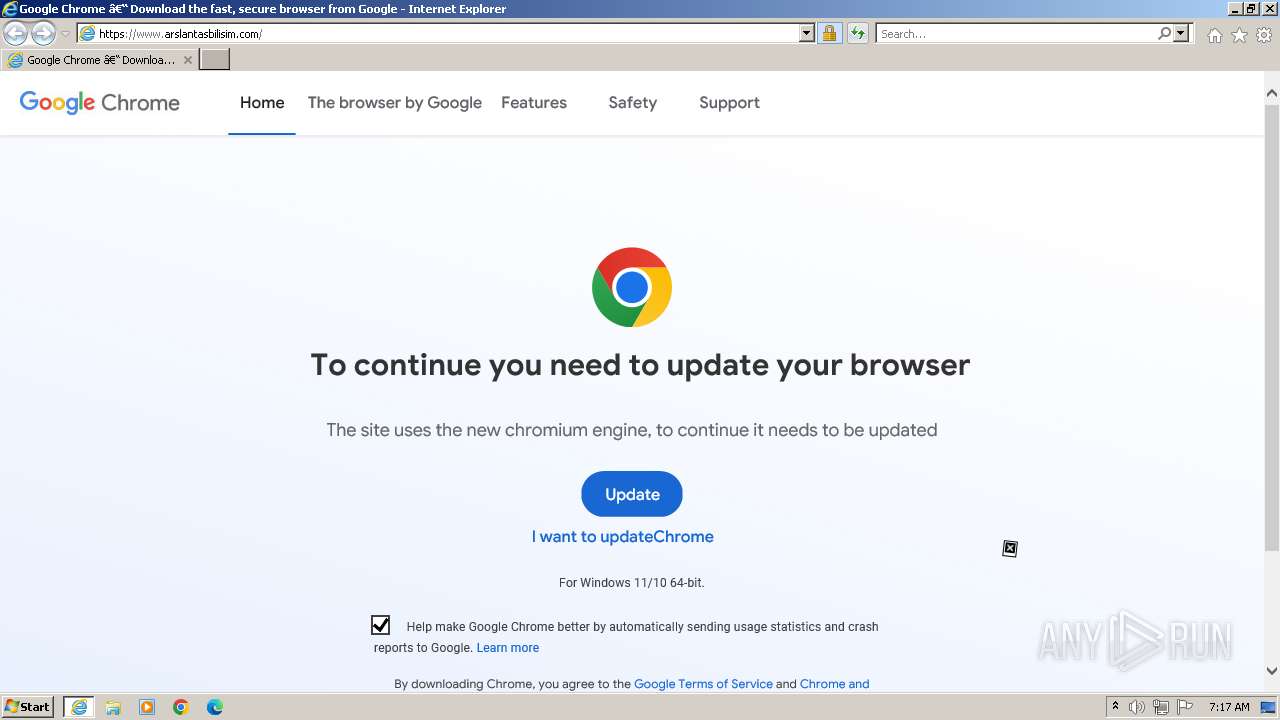Open Favorites star icon
The height and width of the screenshot is (720, 1280).
(x=1239, y=35)
